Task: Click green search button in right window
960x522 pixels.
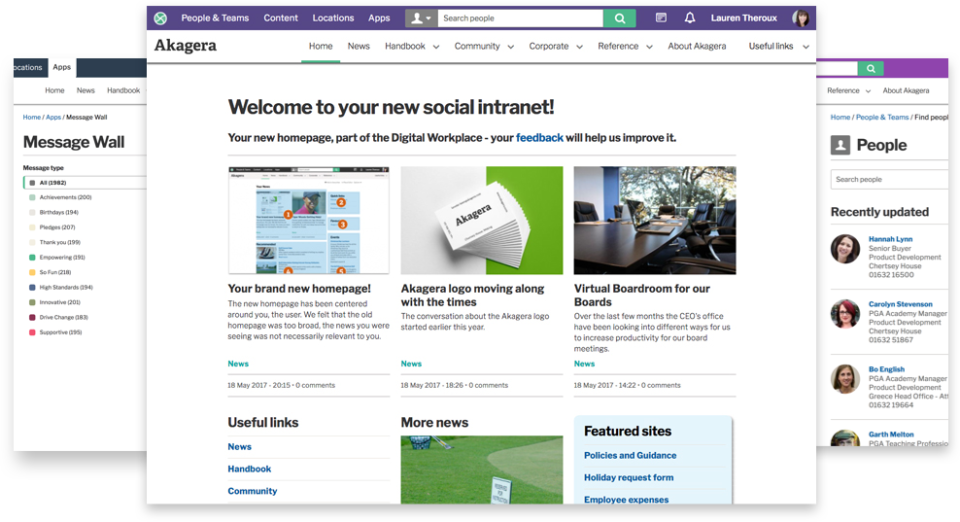Action: click(871, 69)
